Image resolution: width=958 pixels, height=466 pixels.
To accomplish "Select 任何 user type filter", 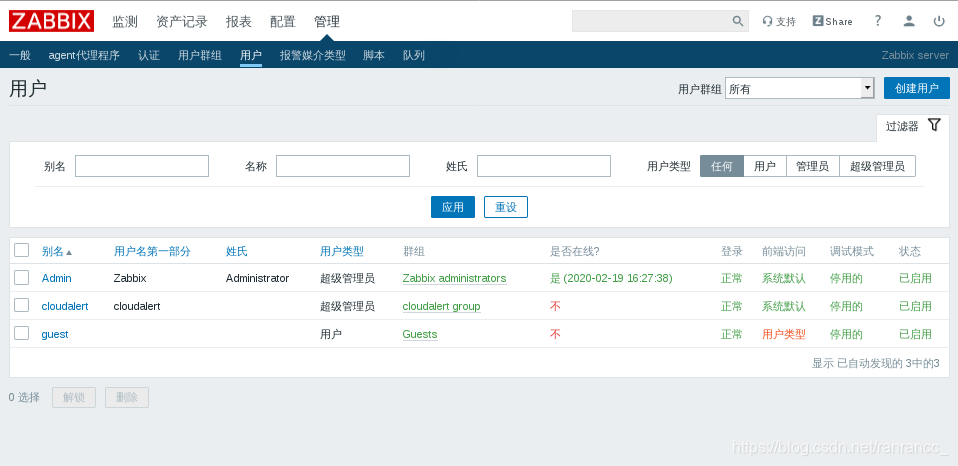I will pos(722,166).
